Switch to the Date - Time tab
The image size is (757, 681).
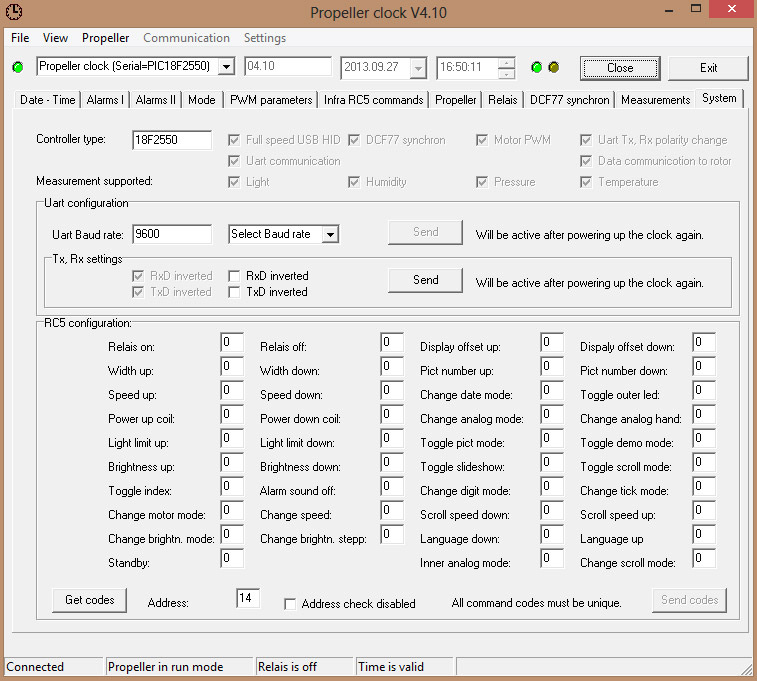pyautogui.click(x=48, y=100)
